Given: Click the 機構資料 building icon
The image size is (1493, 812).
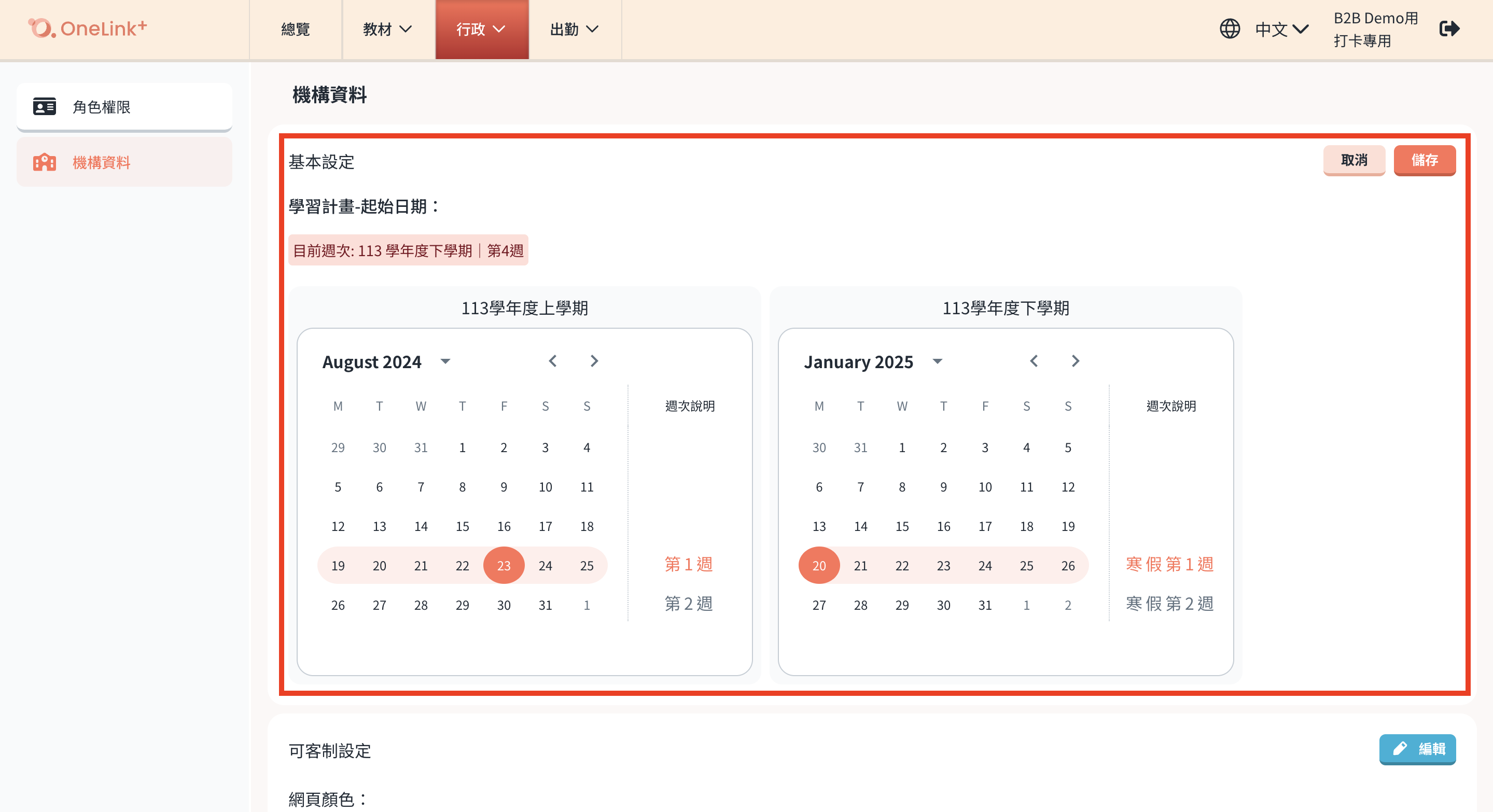Looking at the screenshot, I should (x=44, y=162).
